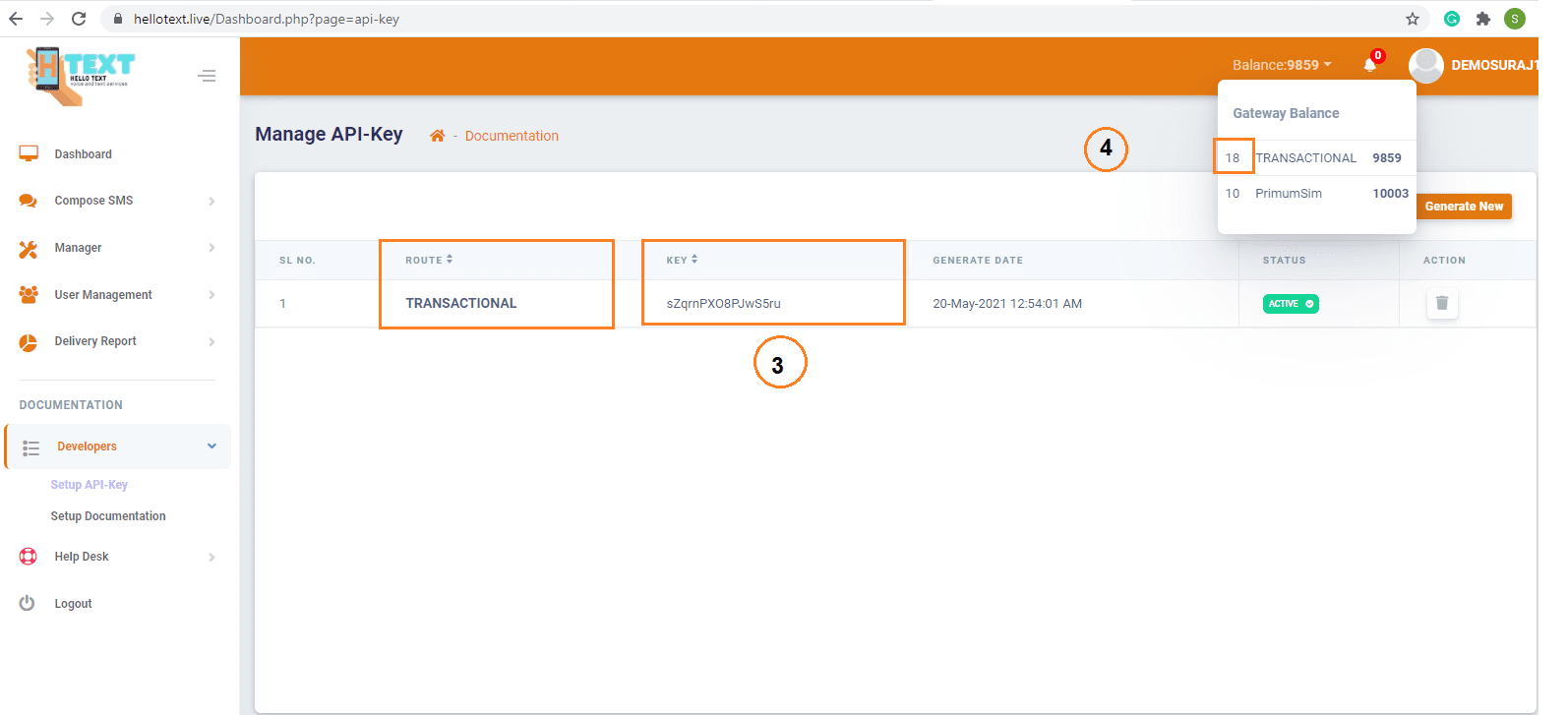
Task: Open browser extensions puzzle icon
Action: click(x=1483, y=19)
